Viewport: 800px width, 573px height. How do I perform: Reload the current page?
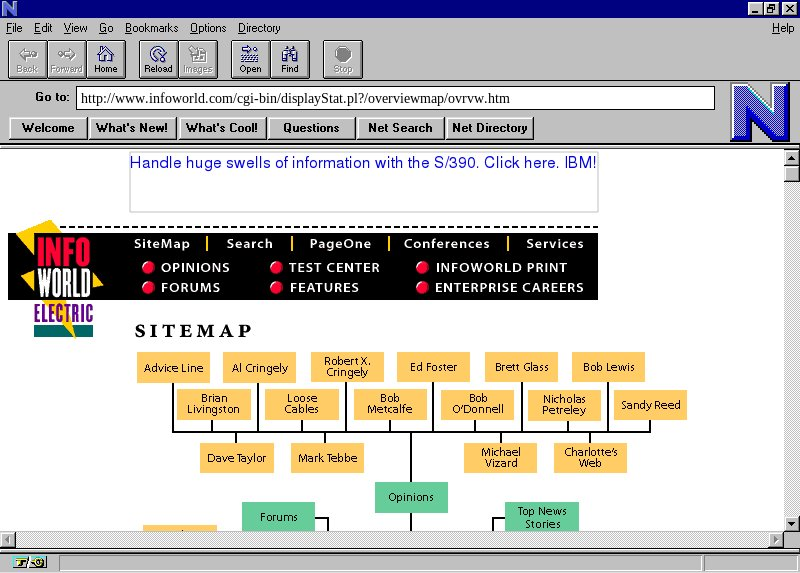[158, 59]
